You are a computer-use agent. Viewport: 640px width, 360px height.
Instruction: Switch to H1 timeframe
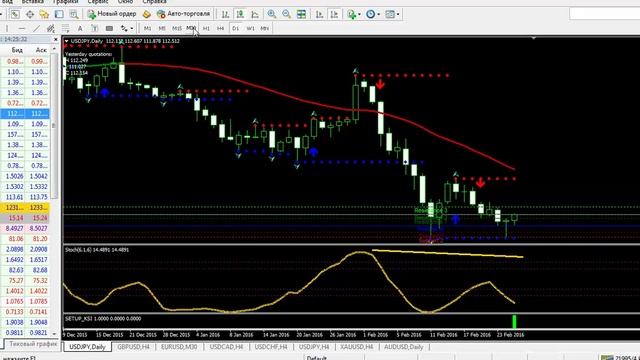click(x=206, y=28)
